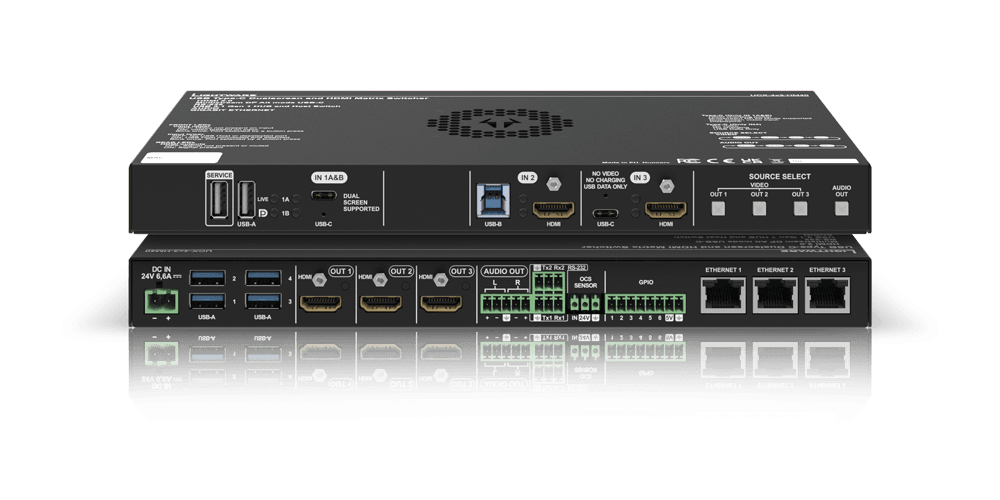Click rear USB-A port number 1
This screenshot has width=1000, height=500.
(208, 300)
